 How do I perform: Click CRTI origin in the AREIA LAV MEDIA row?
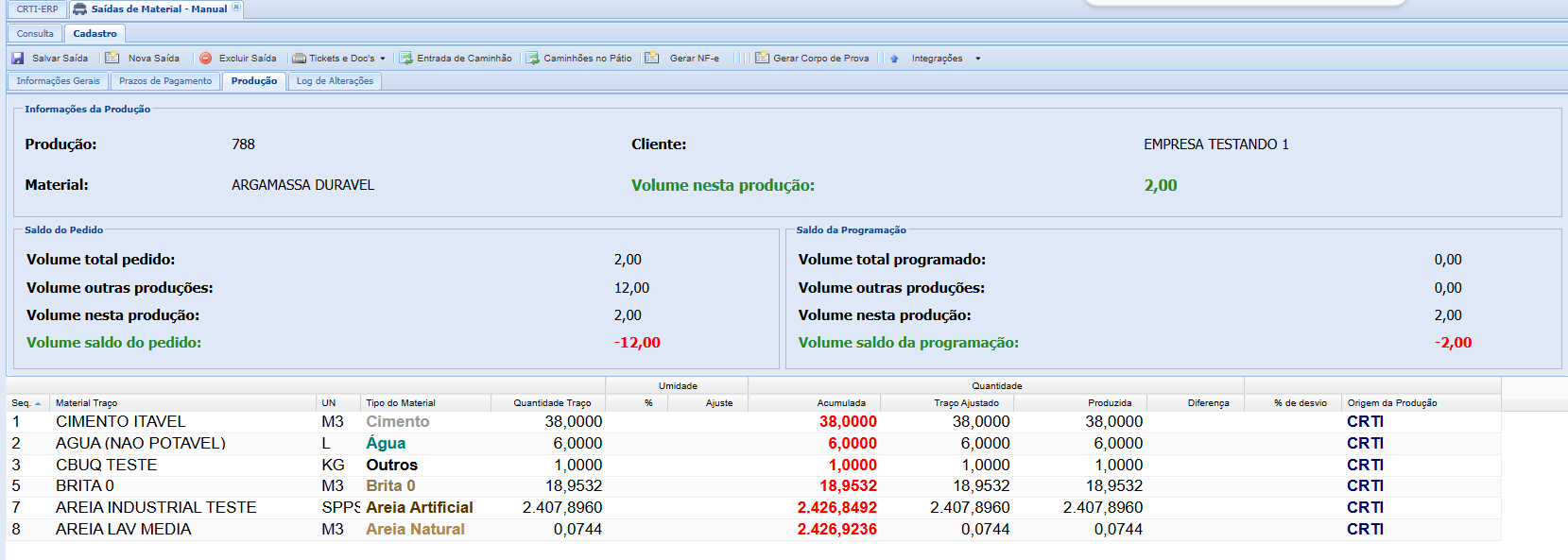click(1365, 530)
